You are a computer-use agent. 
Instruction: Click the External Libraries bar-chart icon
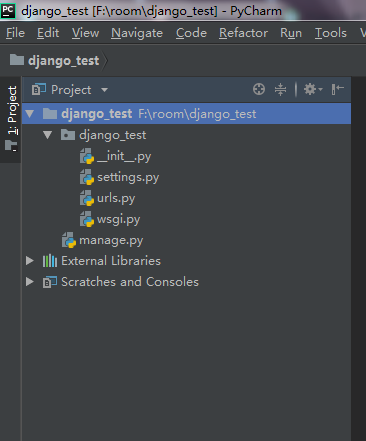50,261
